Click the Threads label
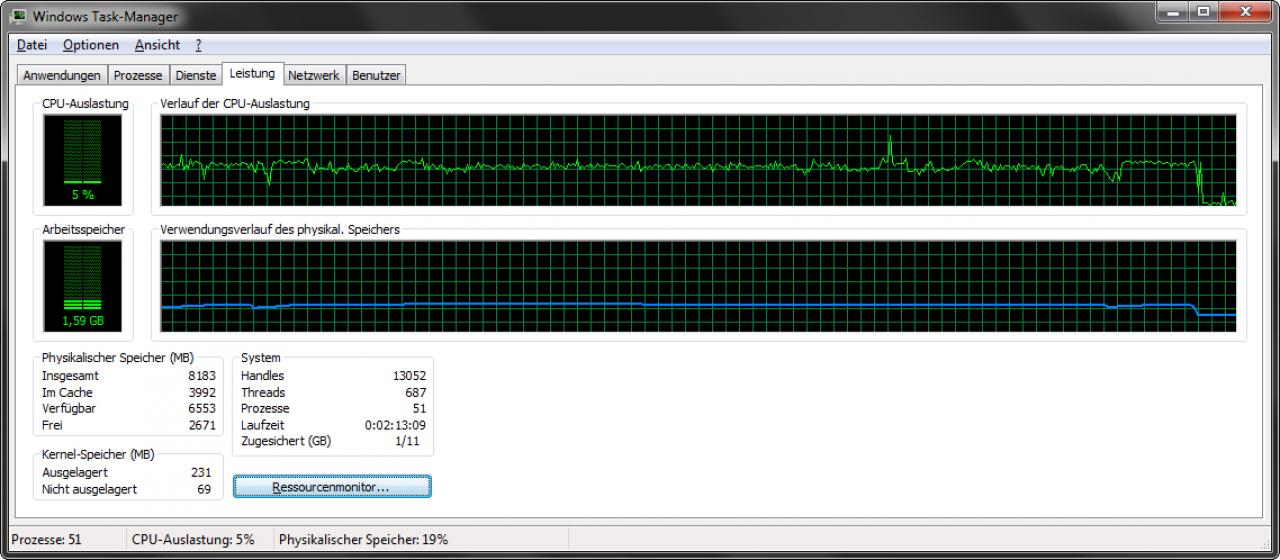 click(x=263, y=392)
